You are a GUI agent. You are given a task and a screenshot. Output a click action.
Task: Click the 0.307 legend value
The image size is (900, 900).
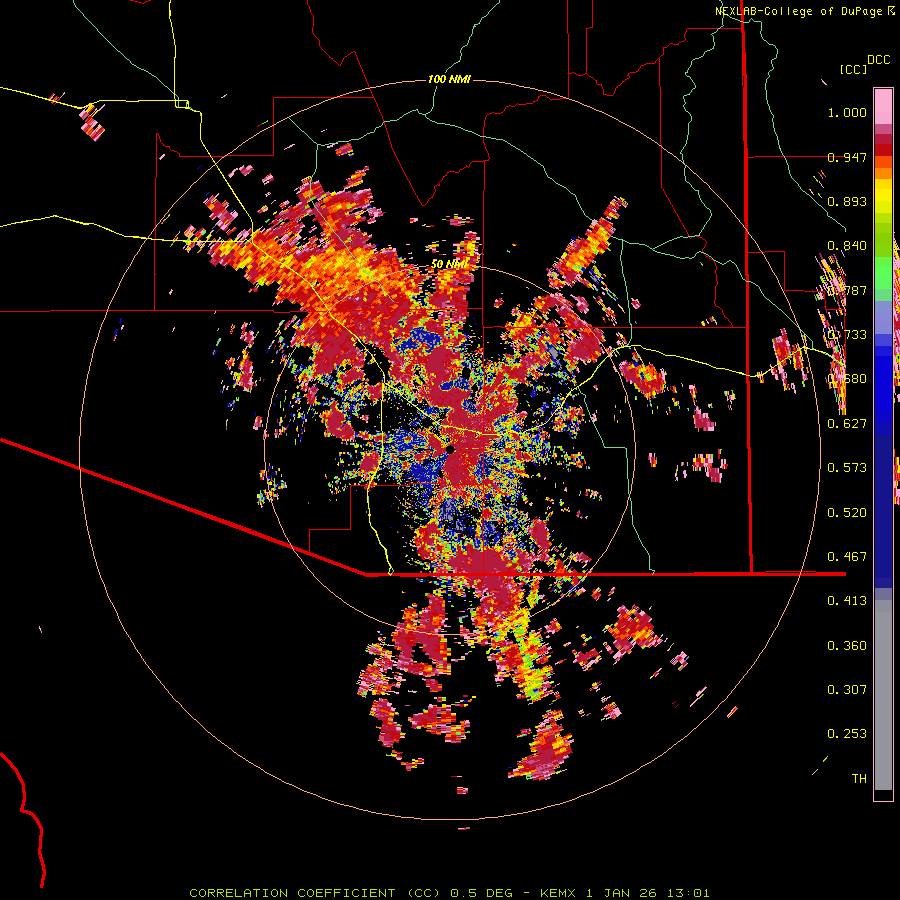pyautogui.click(x=847, y=690)
